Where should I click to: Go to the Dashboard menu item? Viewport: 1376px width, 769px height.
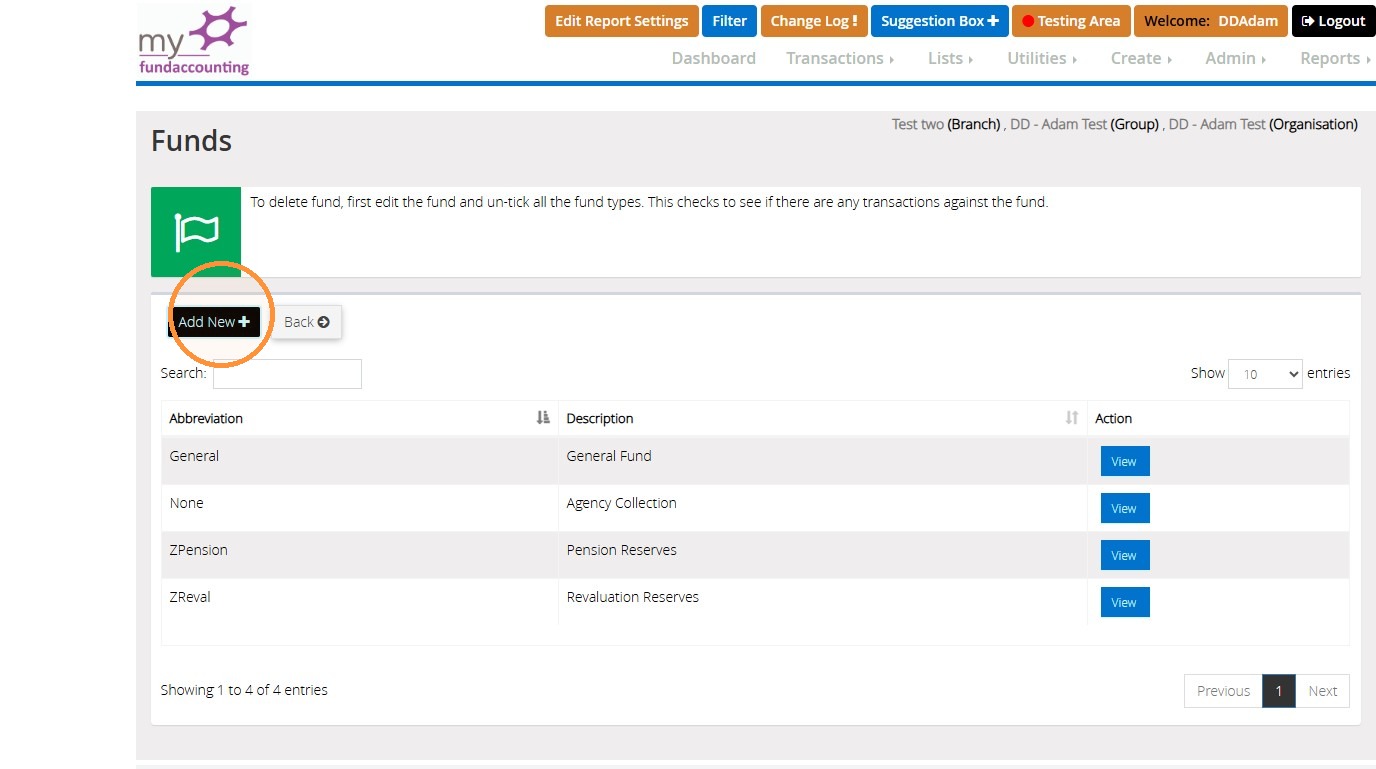713,58
